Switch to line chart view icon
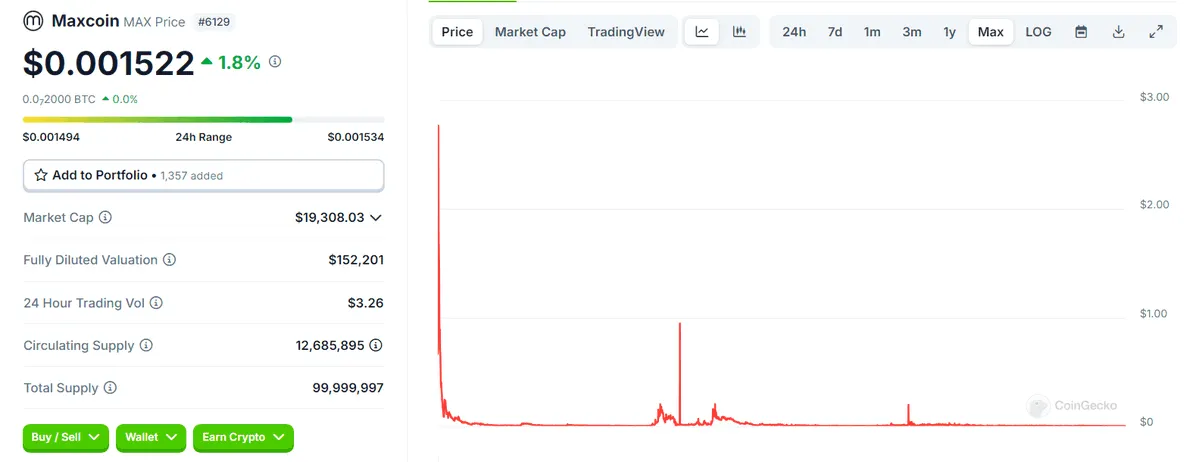Viewport: 1199px width, 462px height. pyautogui.click(x=702, y=32)
